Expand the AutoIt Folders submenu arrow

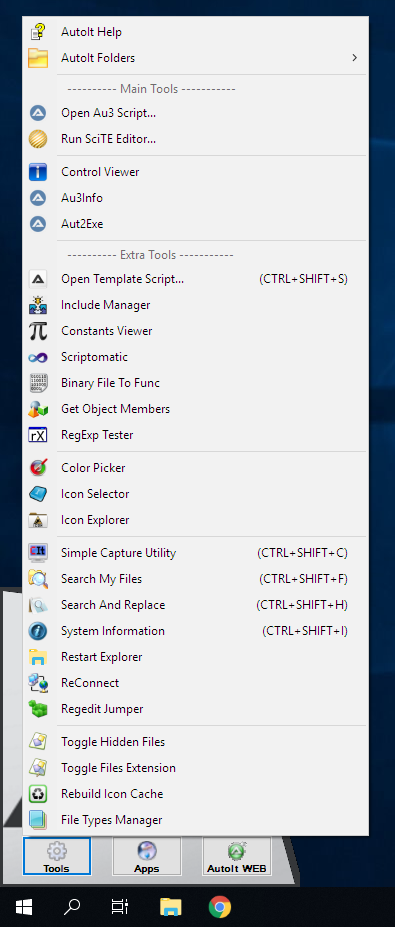(355, 58)
